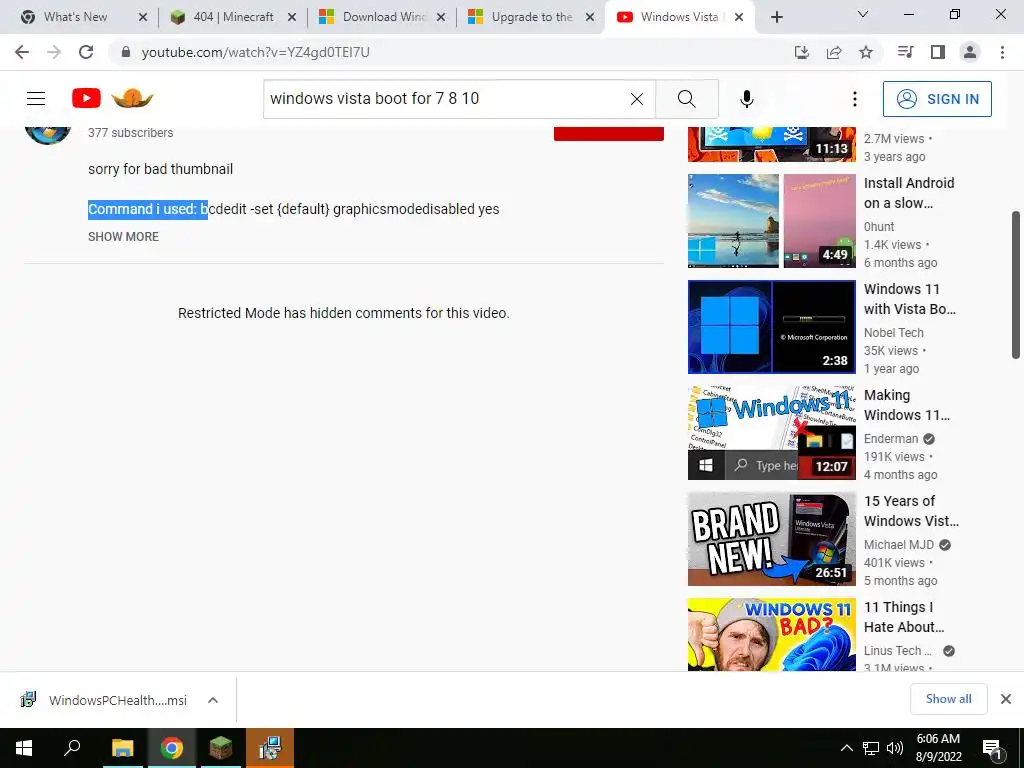
Task: Open YouTube settings three-dot menu
Action: point(855,99)
